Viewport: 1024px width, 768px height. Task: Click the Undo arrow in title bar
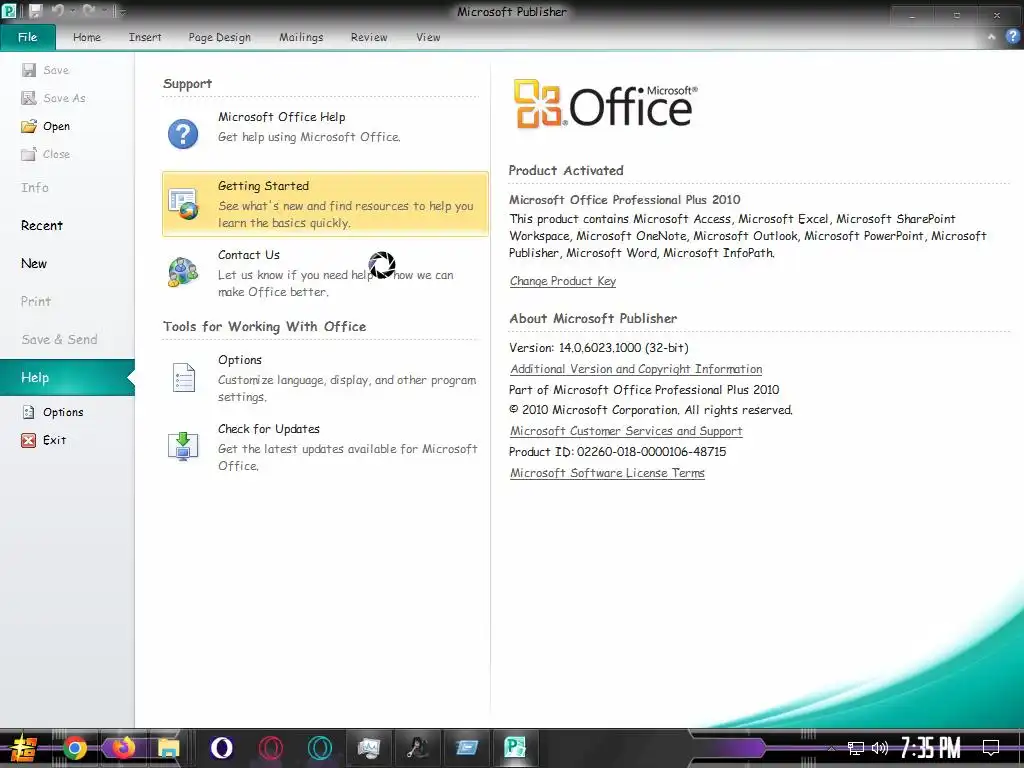57,11
